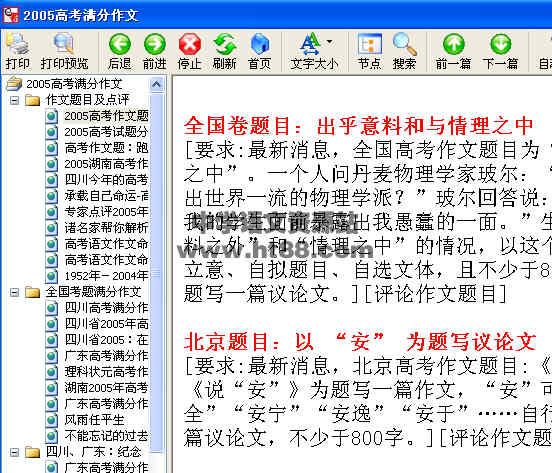
Task: Go forward with the 前进 button
Action: (x=155, y=51)
